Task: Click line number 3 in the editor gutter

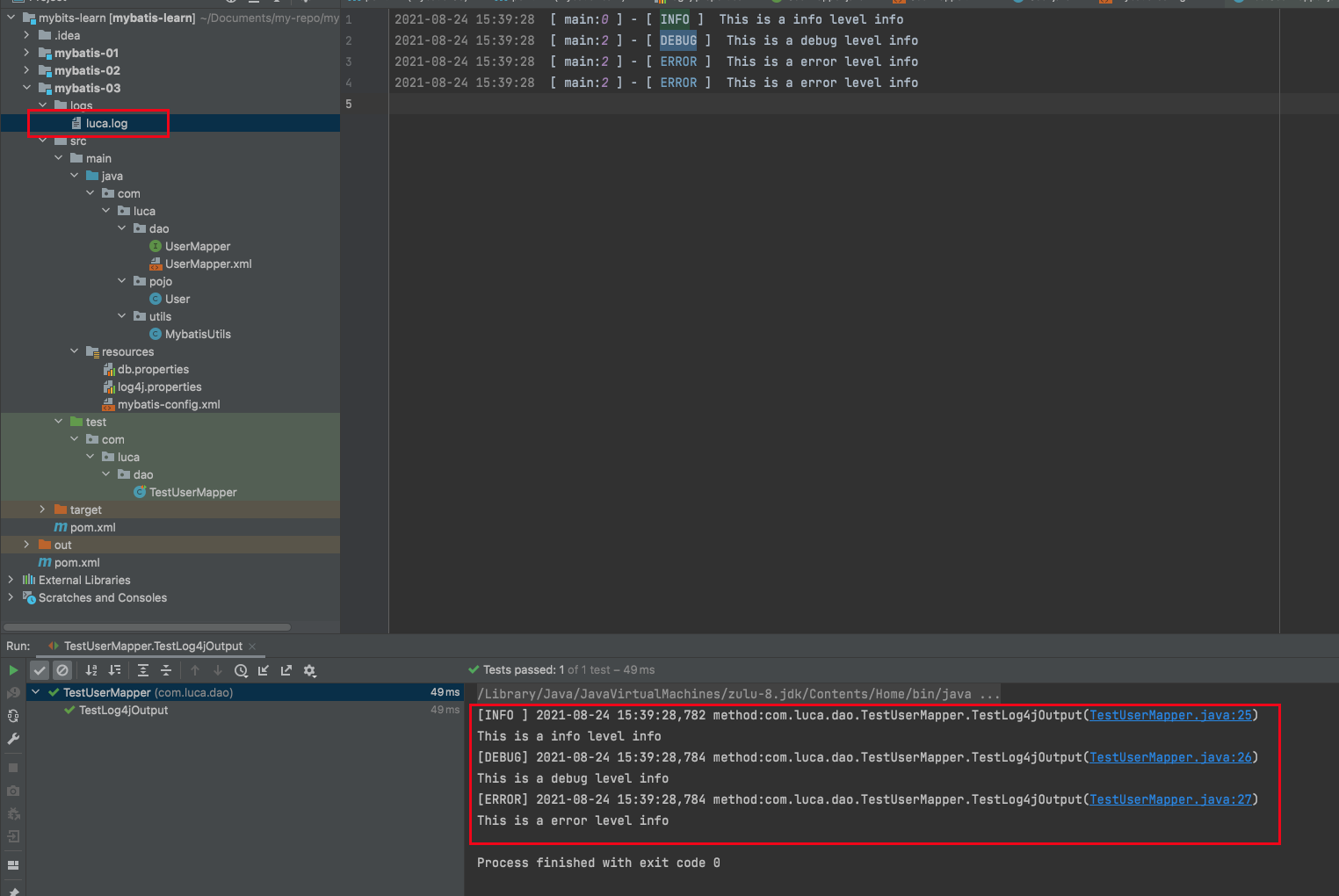Action: point(349,61)
